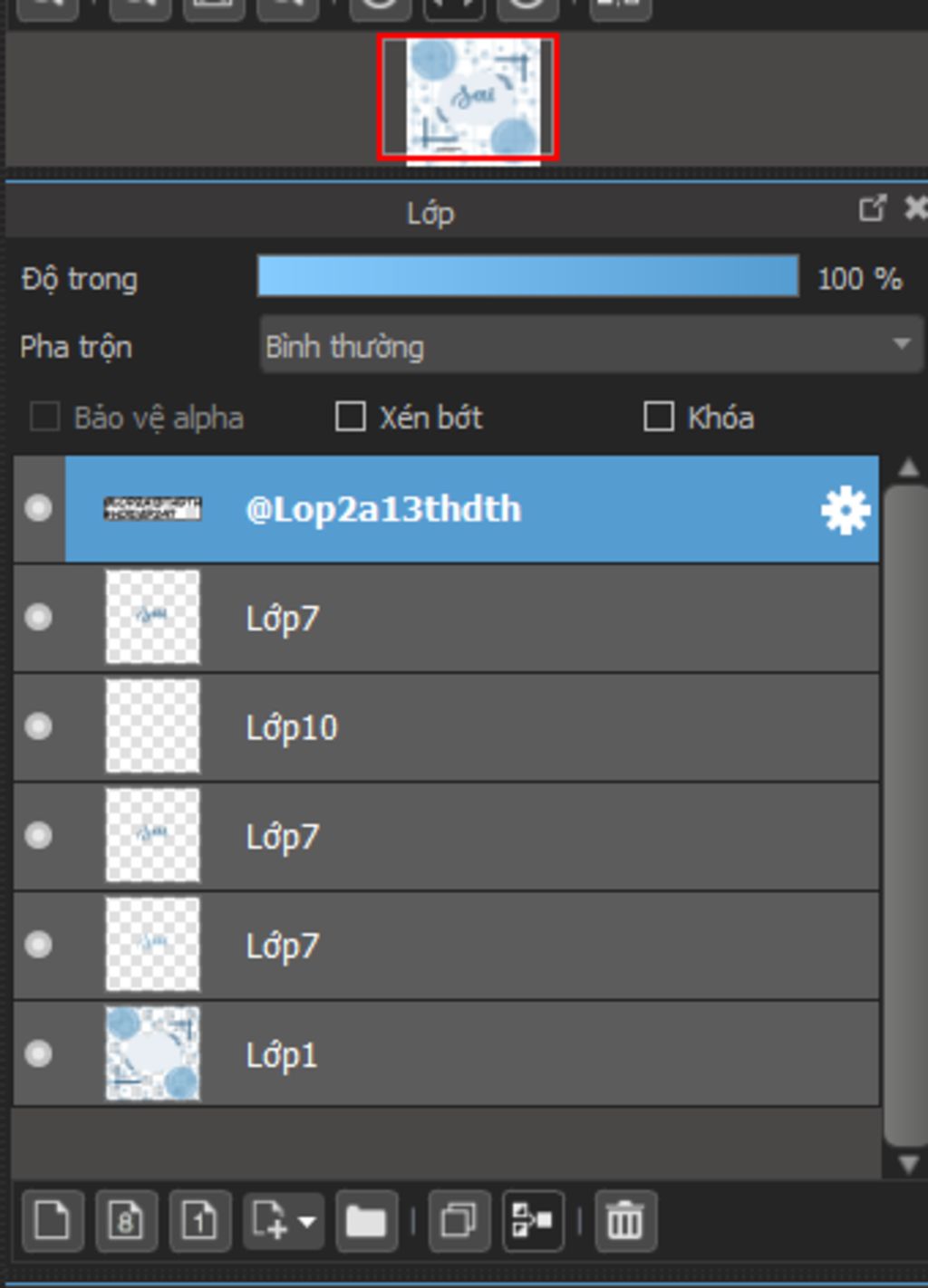Select the Lớp1 layer

coord(446,1054)
